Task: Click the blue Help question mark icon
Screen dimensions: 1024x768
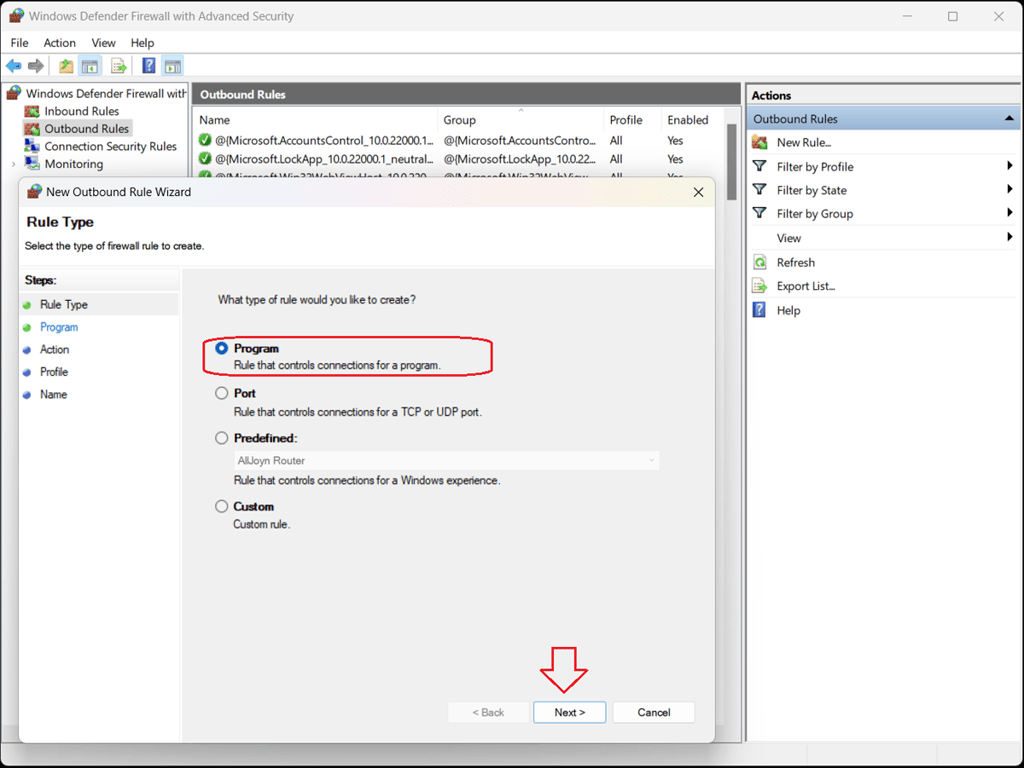Action: 148,66
